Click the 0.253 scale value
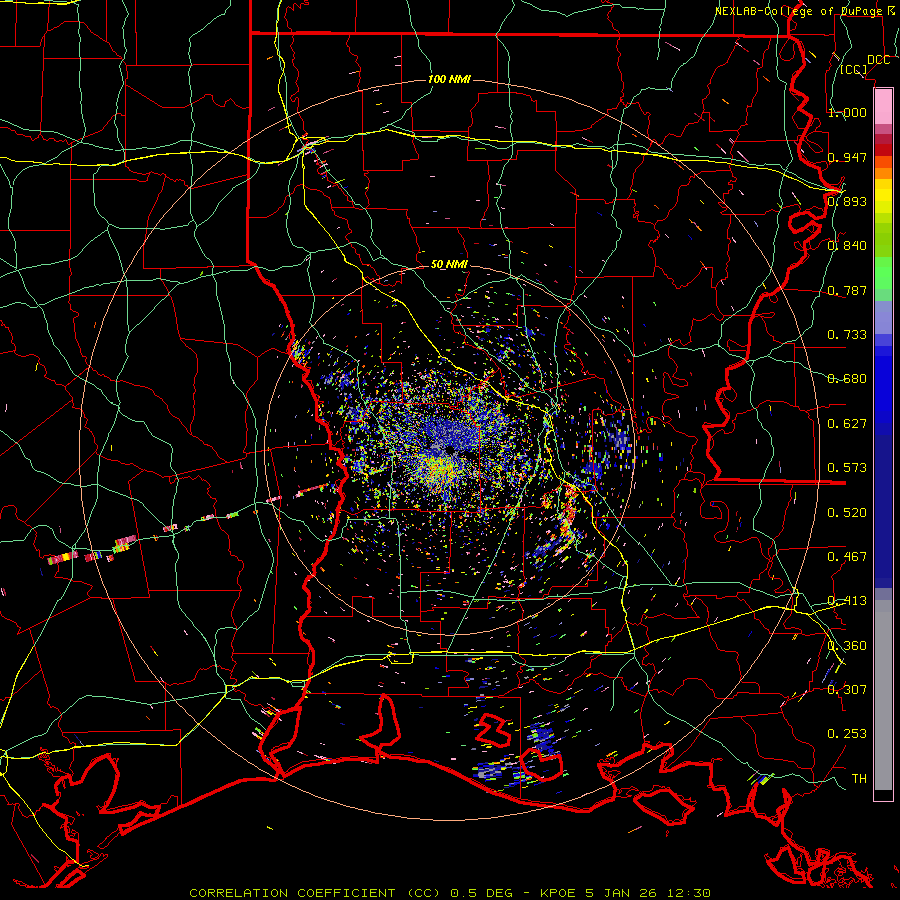The width and height of the screenshot is (900, 900). click(x=847, y=734)
